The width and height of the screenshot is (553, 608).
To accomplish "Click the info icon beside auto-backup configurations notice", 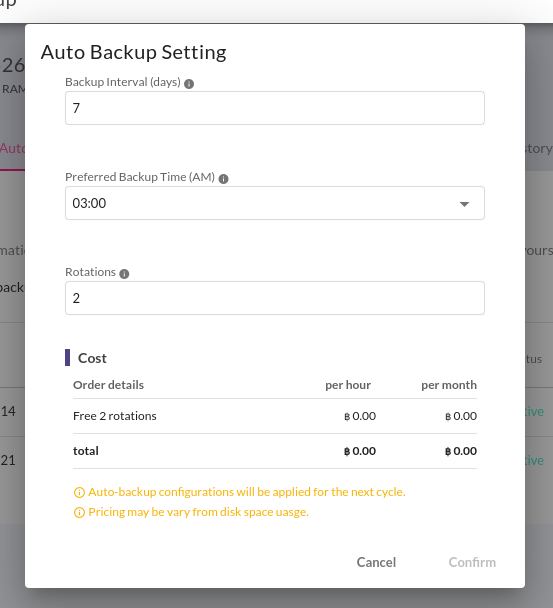I will pos(79,492).
